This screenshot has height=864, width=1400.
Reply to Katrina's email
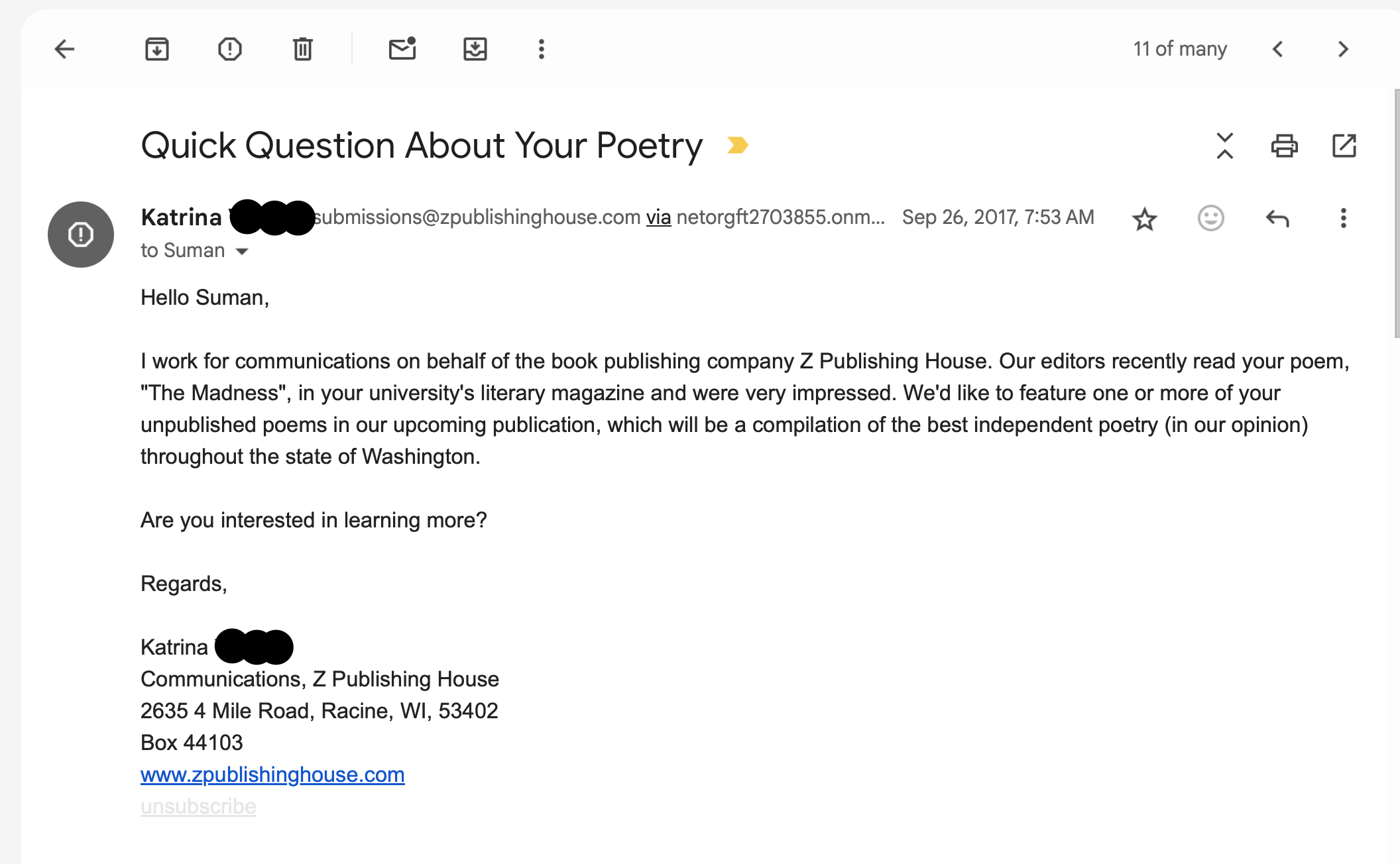[1277, 218]
